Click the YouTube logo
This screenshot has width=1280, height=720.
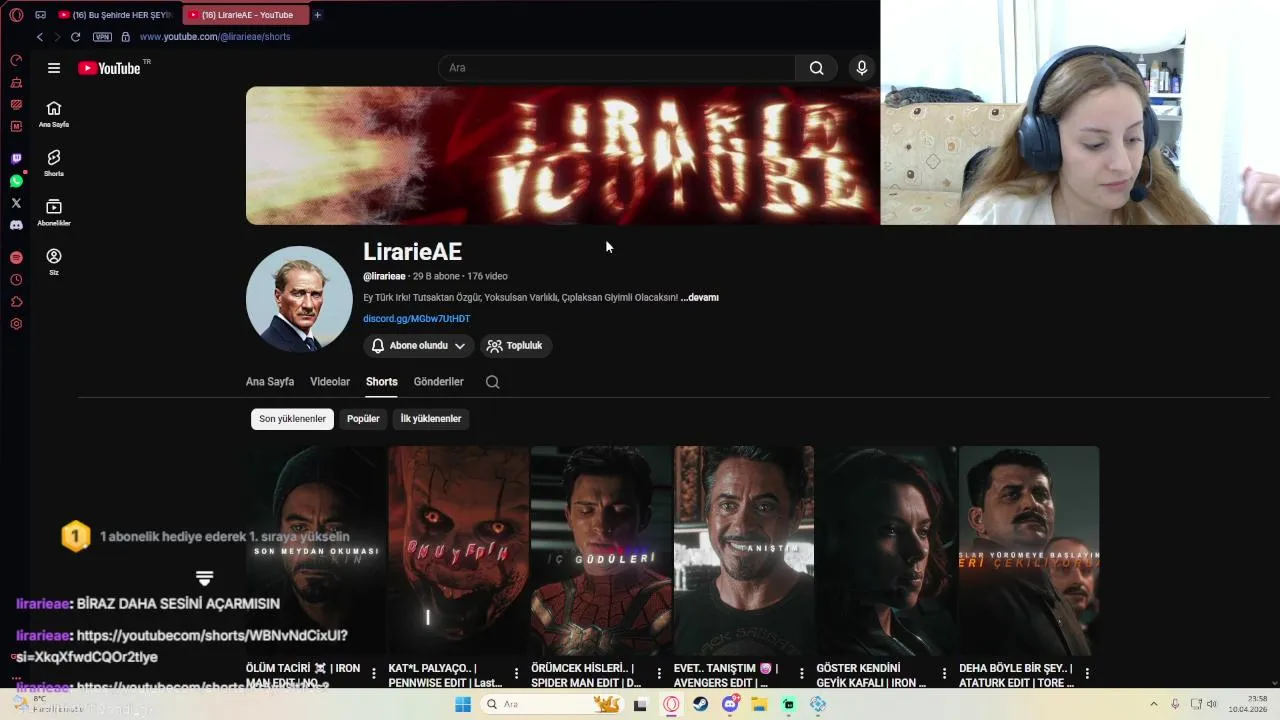(x=109, y=68)
